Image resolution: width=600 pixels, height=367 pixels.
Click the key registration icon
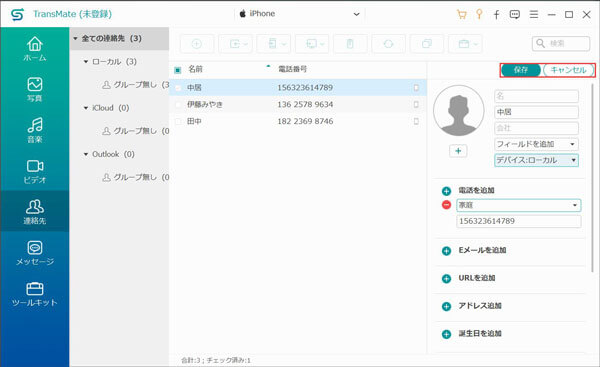coord(479,15)
